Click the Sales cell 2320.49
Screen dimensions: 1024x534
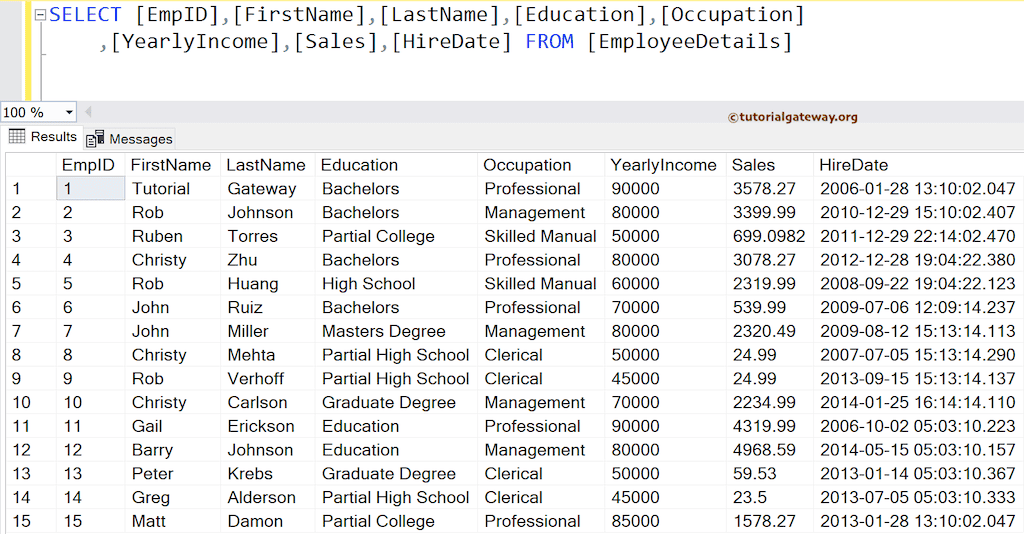coord(770,331)
